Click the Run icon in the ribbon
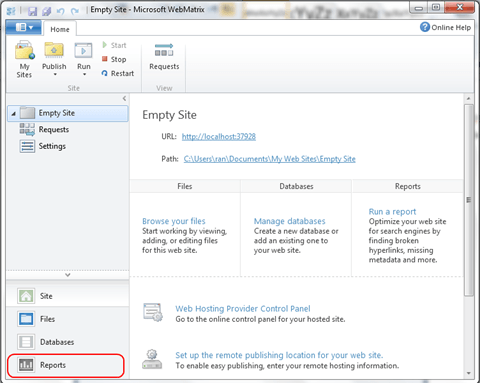Image resolution: width=480 pixels, height=383 pixels. tap(83, 51)
